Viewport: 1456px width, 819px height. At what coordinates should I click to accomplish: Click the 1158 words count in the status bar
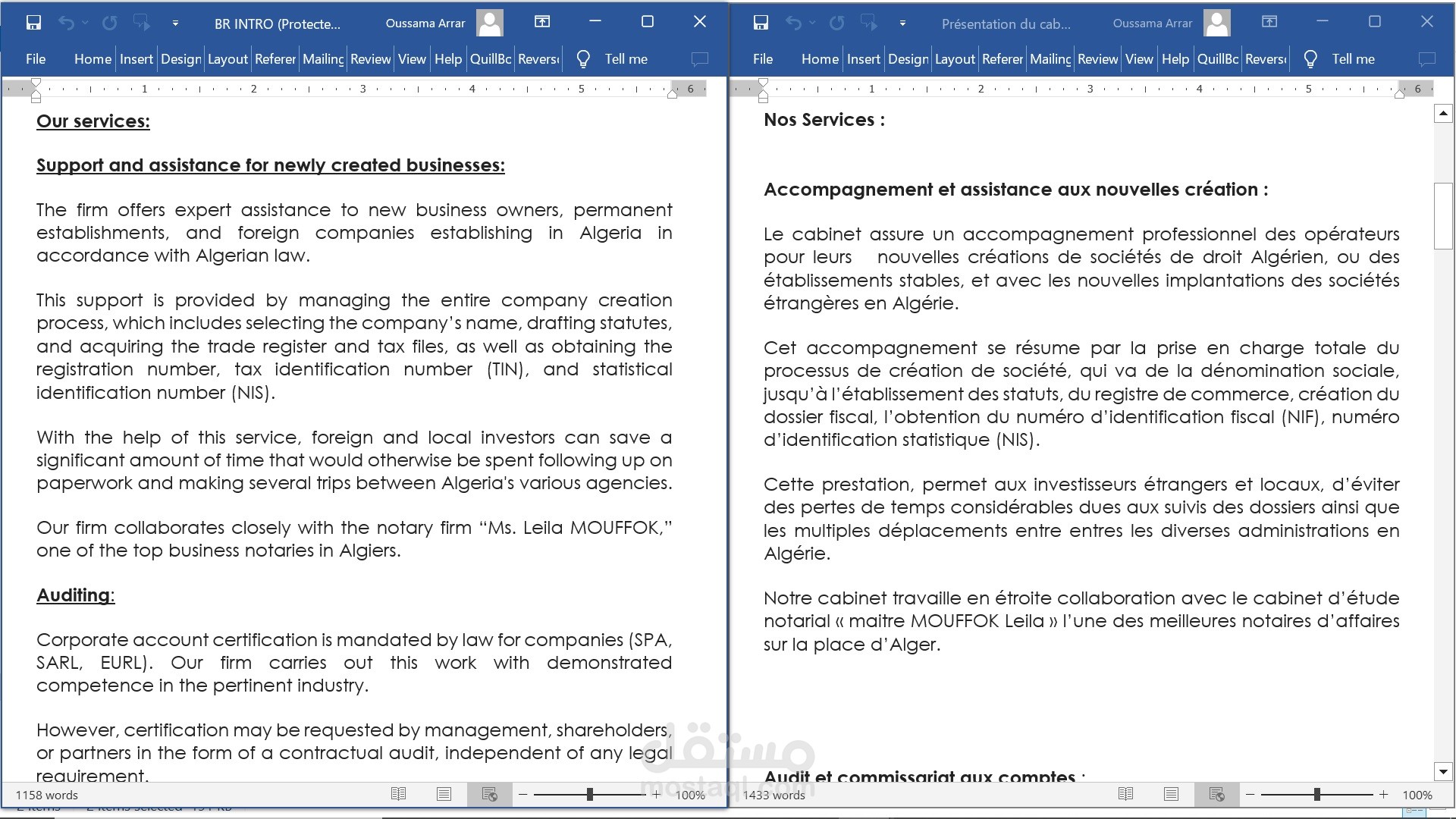coord(47,795)
